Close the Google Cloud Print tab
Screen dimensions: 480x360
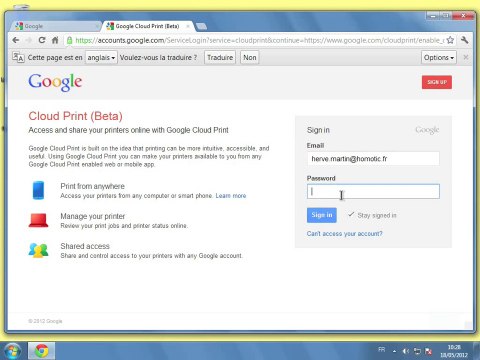coord(188,26)
